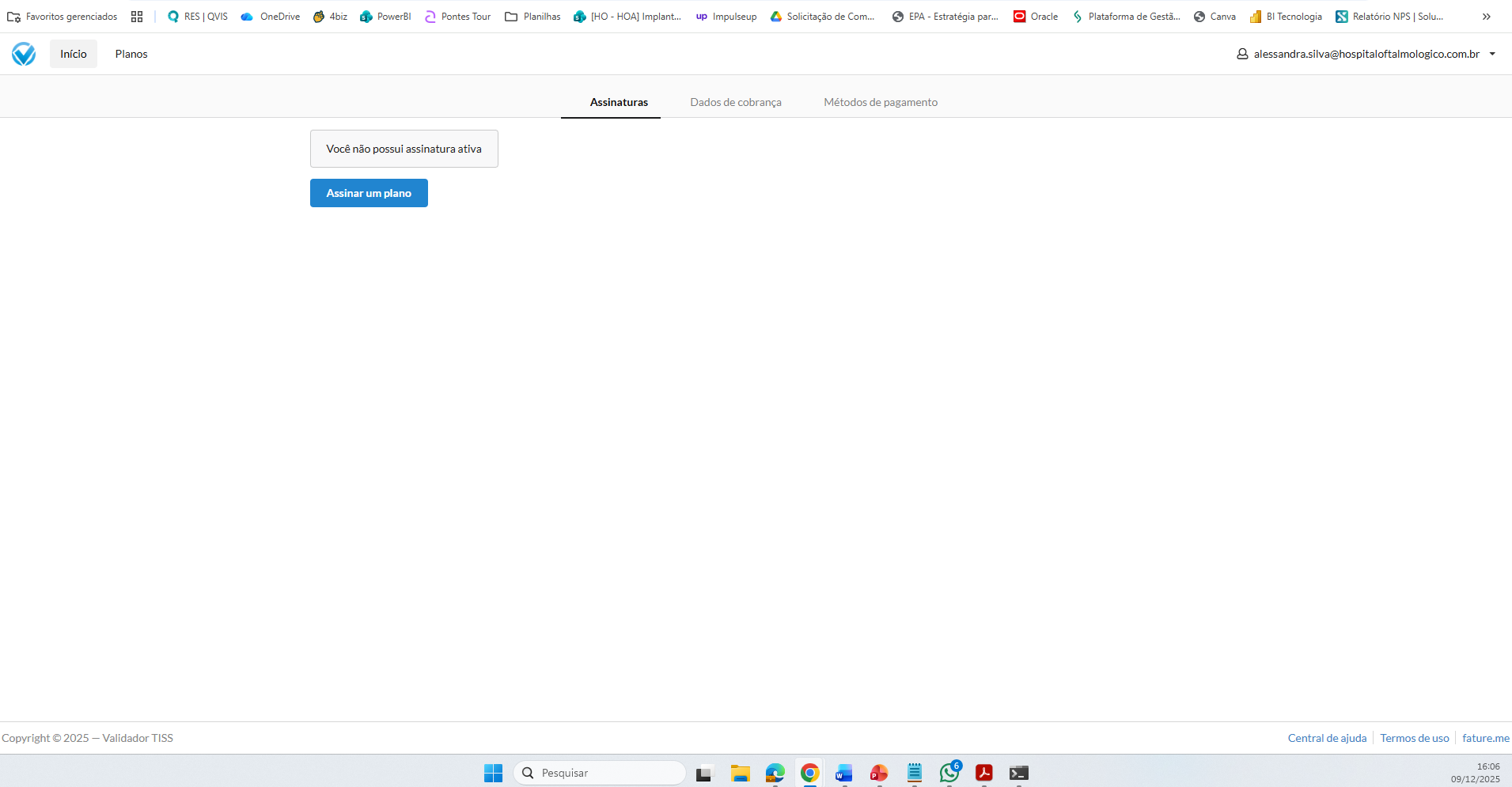Switch to the Dados de cobrança tab

point(735,102)
